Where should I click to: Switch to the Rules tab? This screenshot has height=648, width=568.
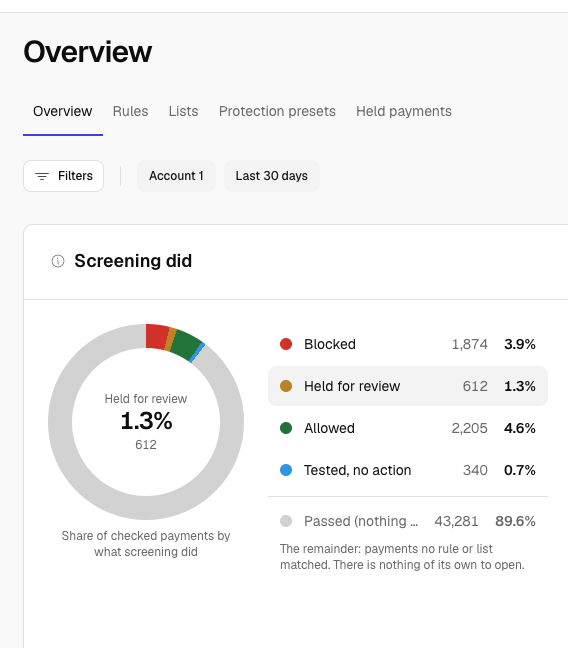coord(130,111)
